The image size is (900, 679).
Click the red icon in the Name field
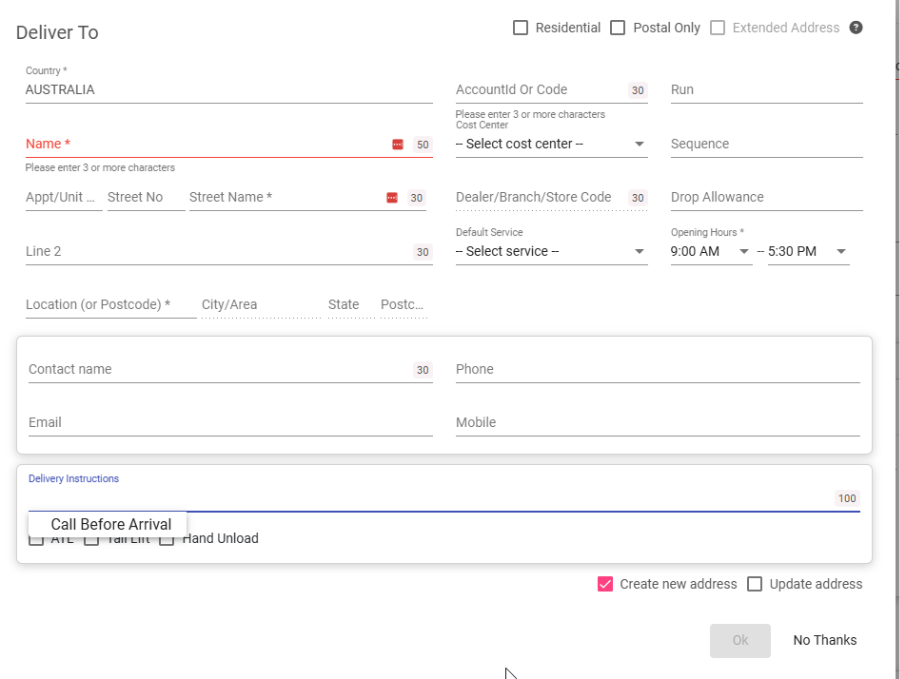click(397, 145)
